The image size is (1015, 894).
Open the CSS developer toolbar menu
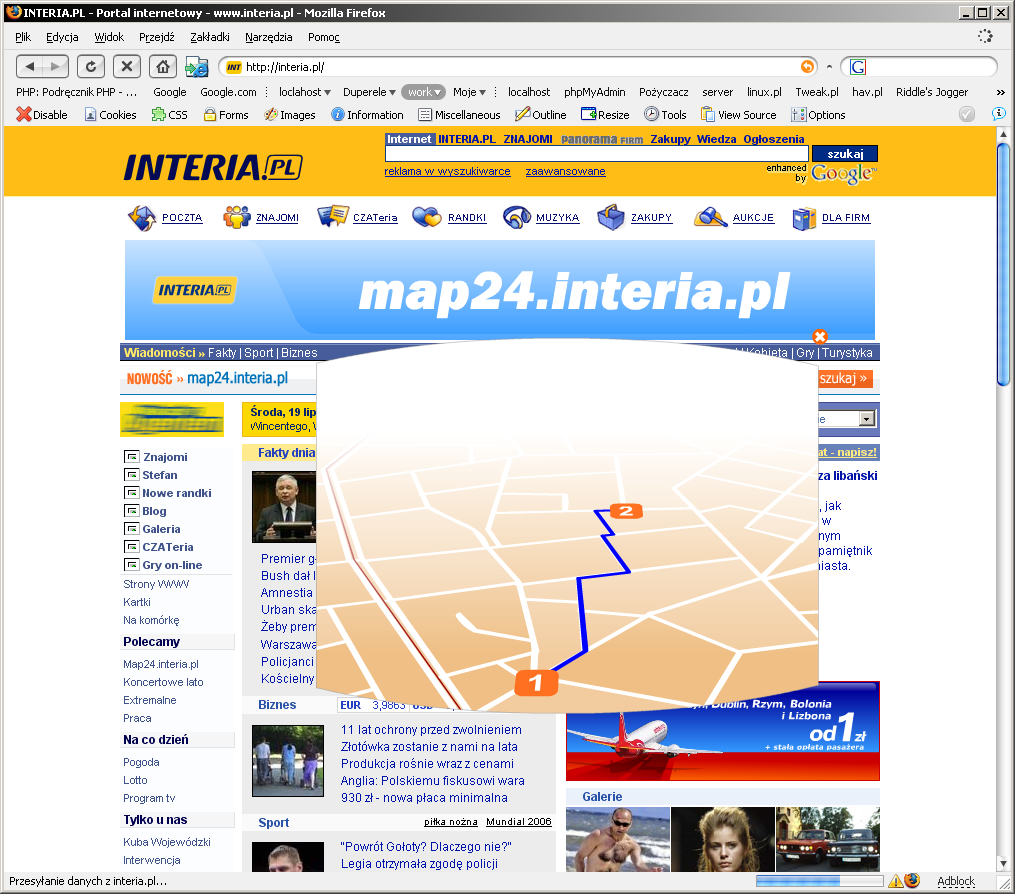(170, 115)
